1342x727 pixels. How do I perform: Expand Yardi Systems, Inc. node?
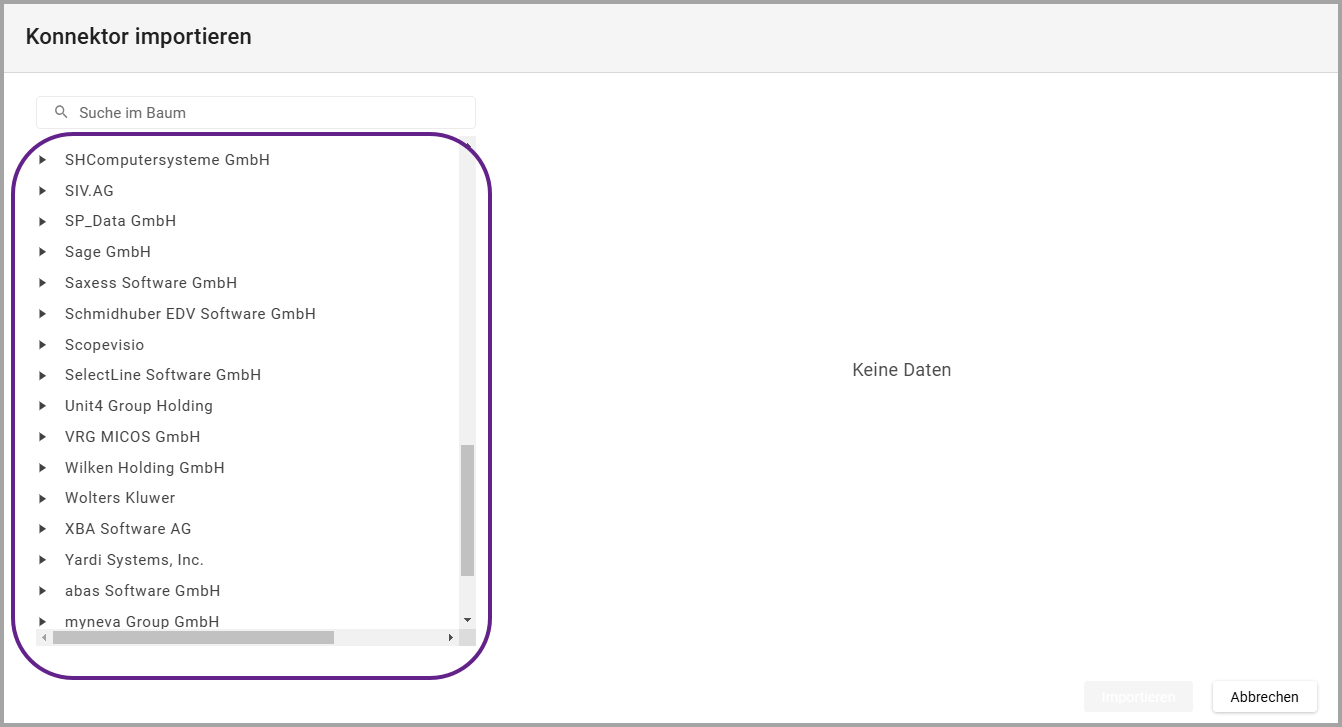coord(43,560)
